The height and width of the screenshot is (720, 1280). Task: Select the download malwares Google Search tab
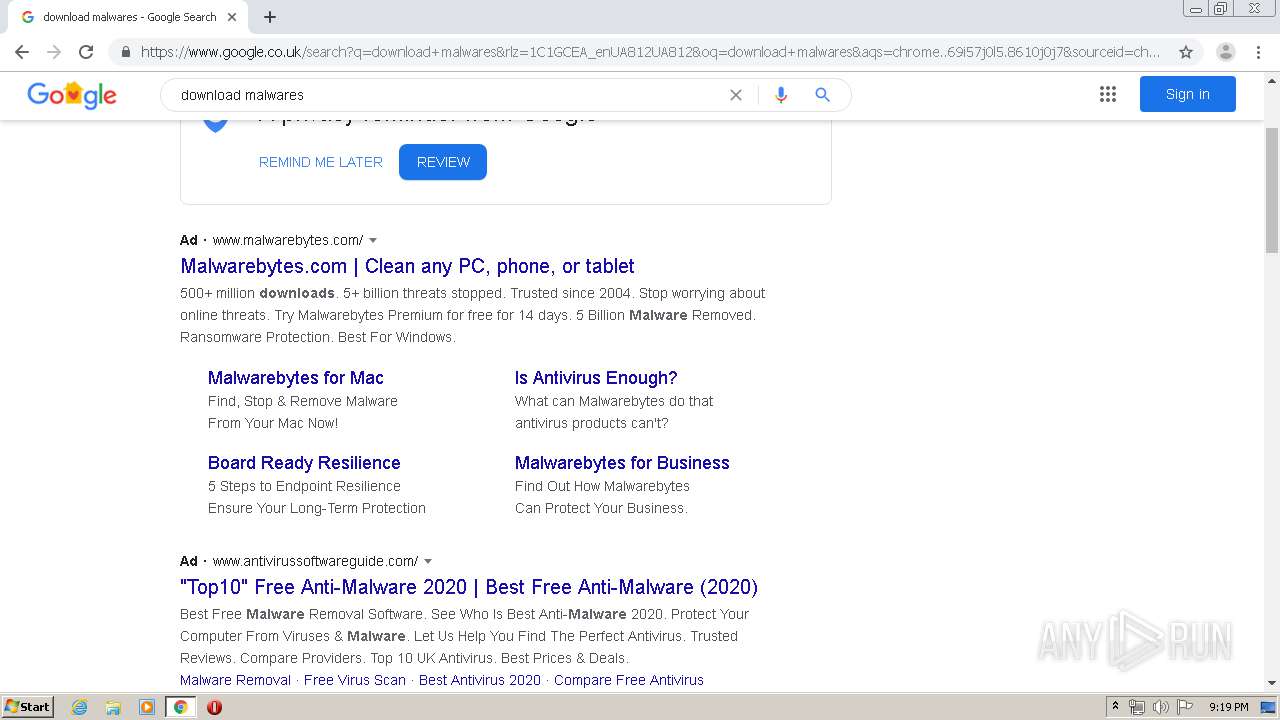(x=128, y=17)
